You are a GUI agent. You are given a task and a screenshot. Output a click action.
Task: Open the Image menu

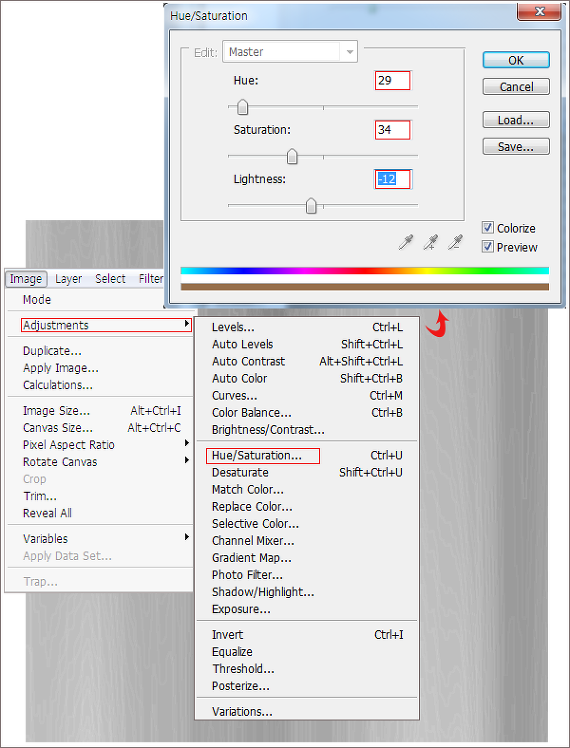tap(26, 279)
